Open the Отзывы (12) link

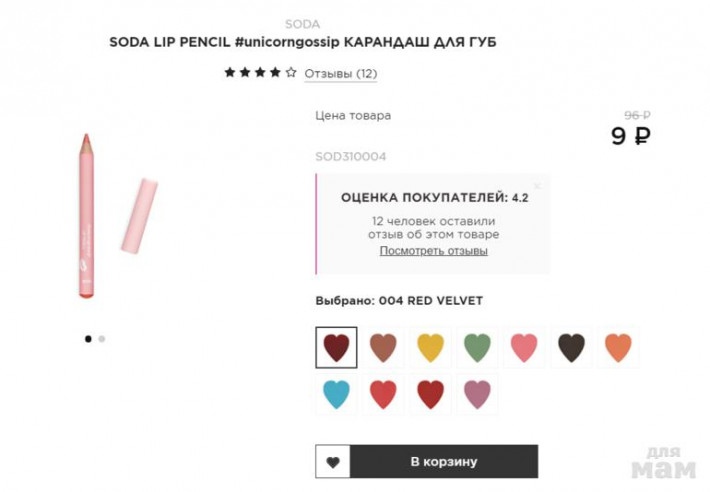click(340, 73)
